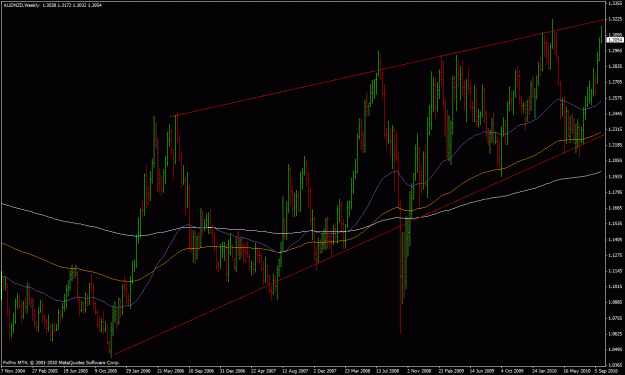The height and width of the screenshot is (375, 625).
Task: Select the 1.2575 price axis label
Action: [615, 98]
